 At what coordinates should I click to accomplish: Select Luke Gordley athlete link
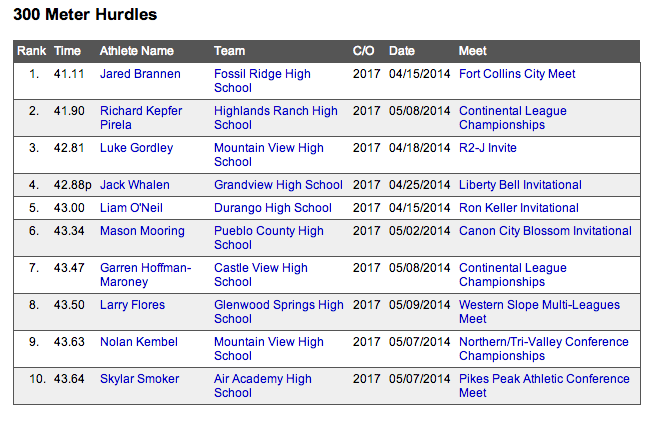coord(136,148)
